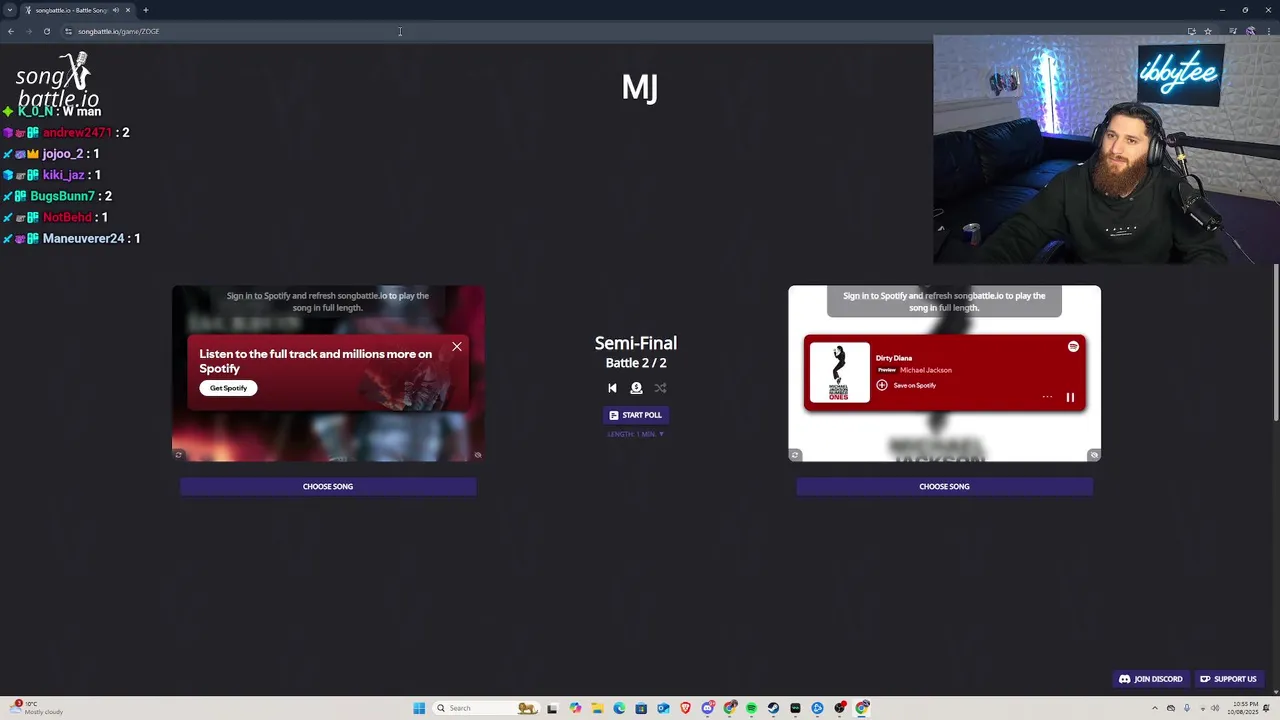Click the MJ bracket title text
This screenshot has width=1280, height=720.
pos(640,88)
